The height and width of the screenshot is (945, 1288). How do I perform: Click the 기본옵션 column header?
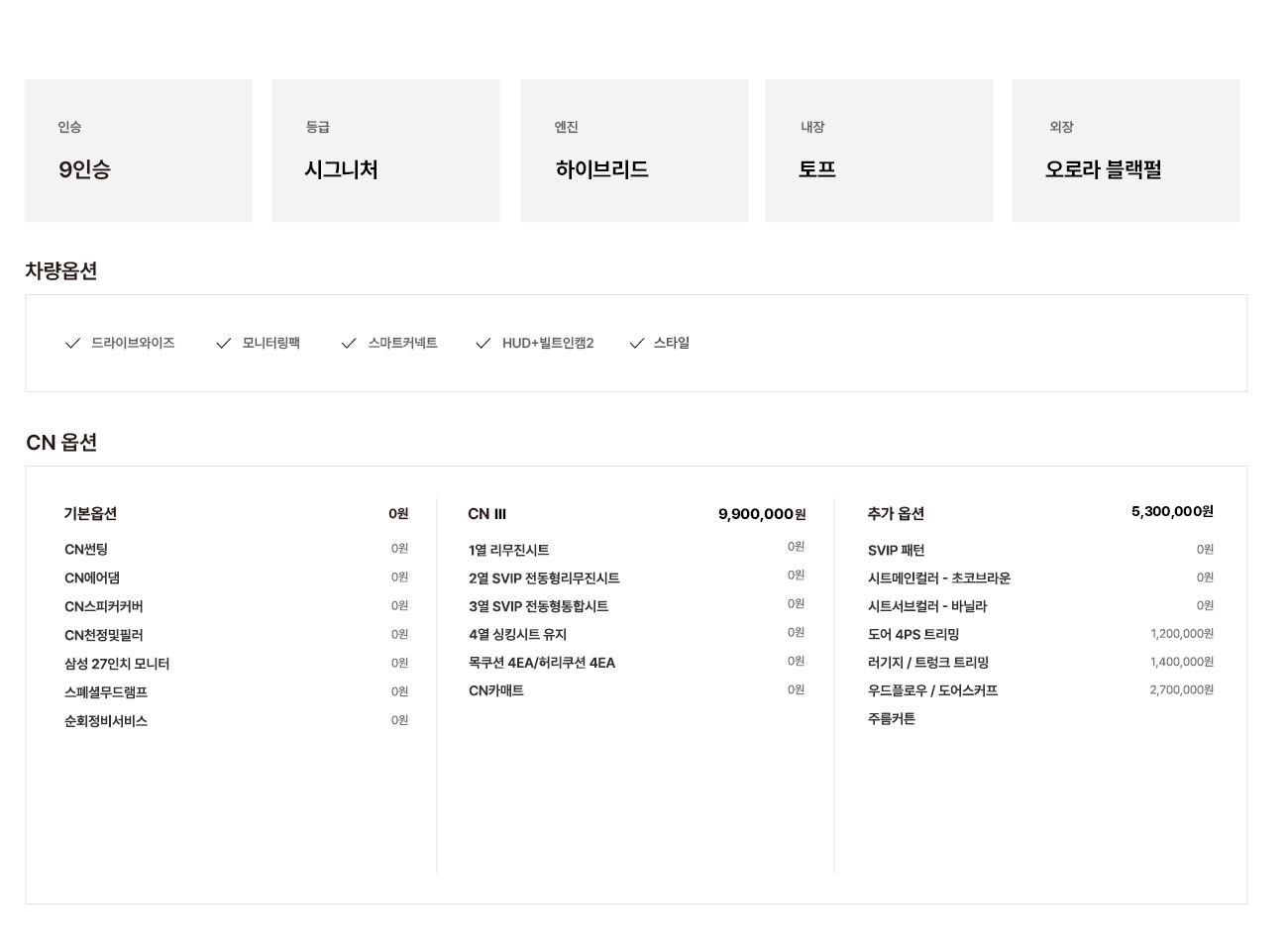[90, 513]
